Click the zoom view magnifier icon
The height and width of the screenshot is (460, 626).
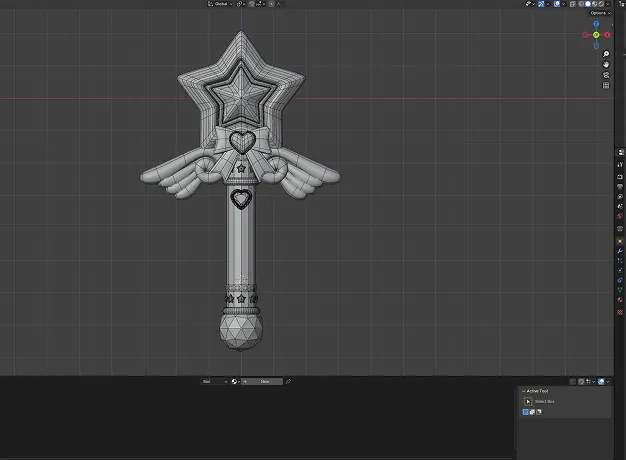click(606, 54)
